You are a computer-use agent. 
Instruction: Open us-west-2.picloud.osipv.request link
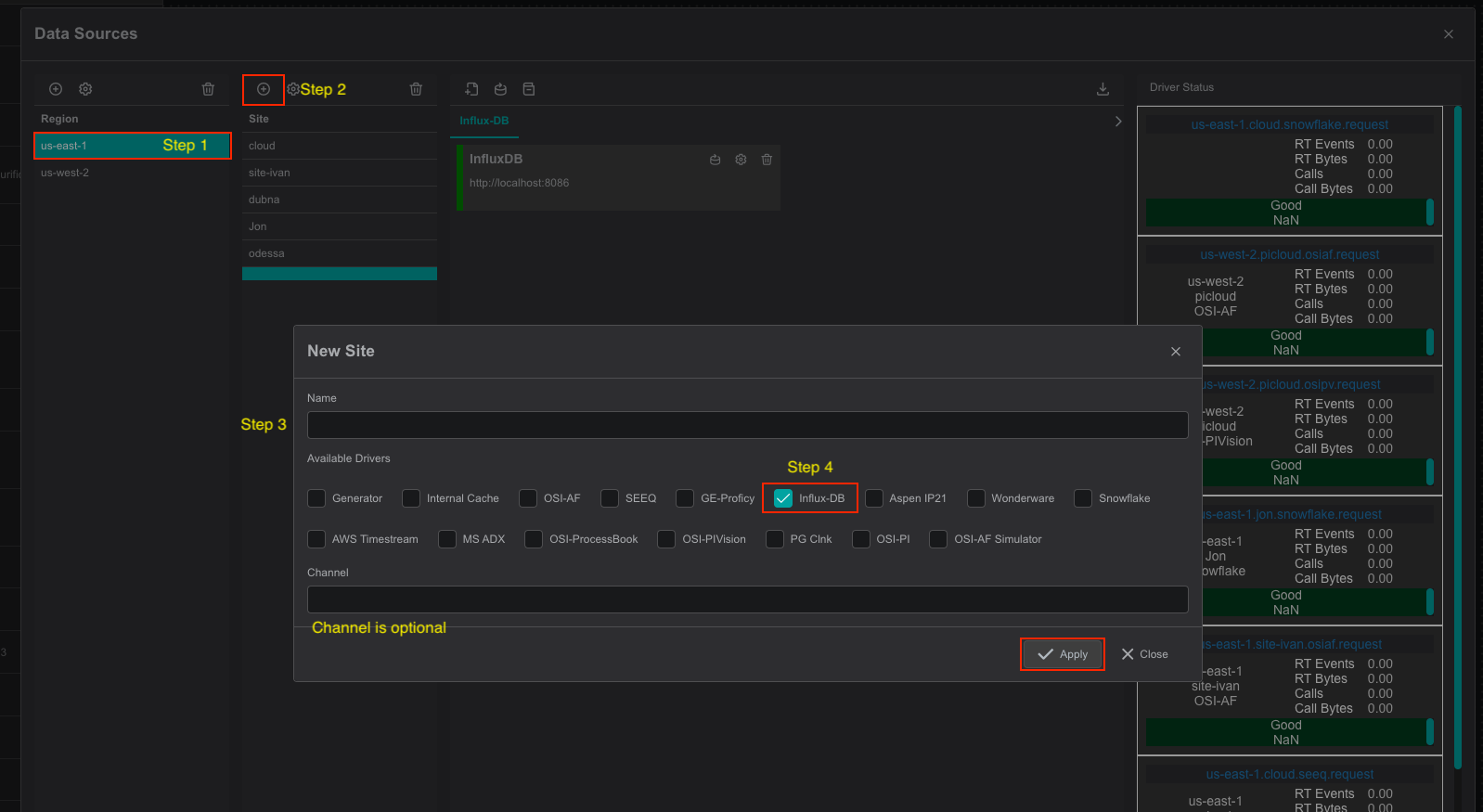pos(1291,384)
